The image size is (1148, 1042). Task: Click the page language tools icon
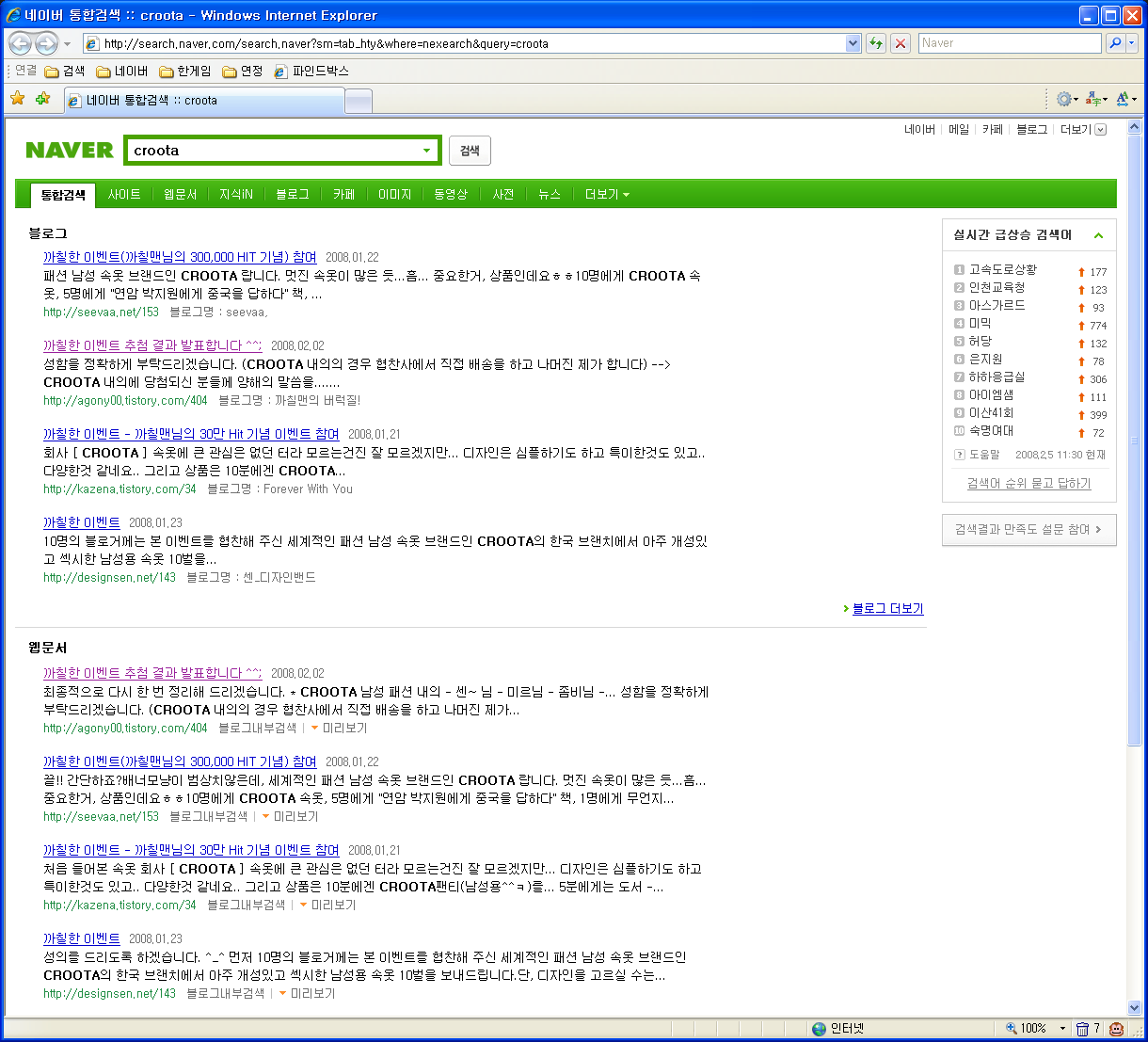pyautogui.click(x=1095, y=99)
